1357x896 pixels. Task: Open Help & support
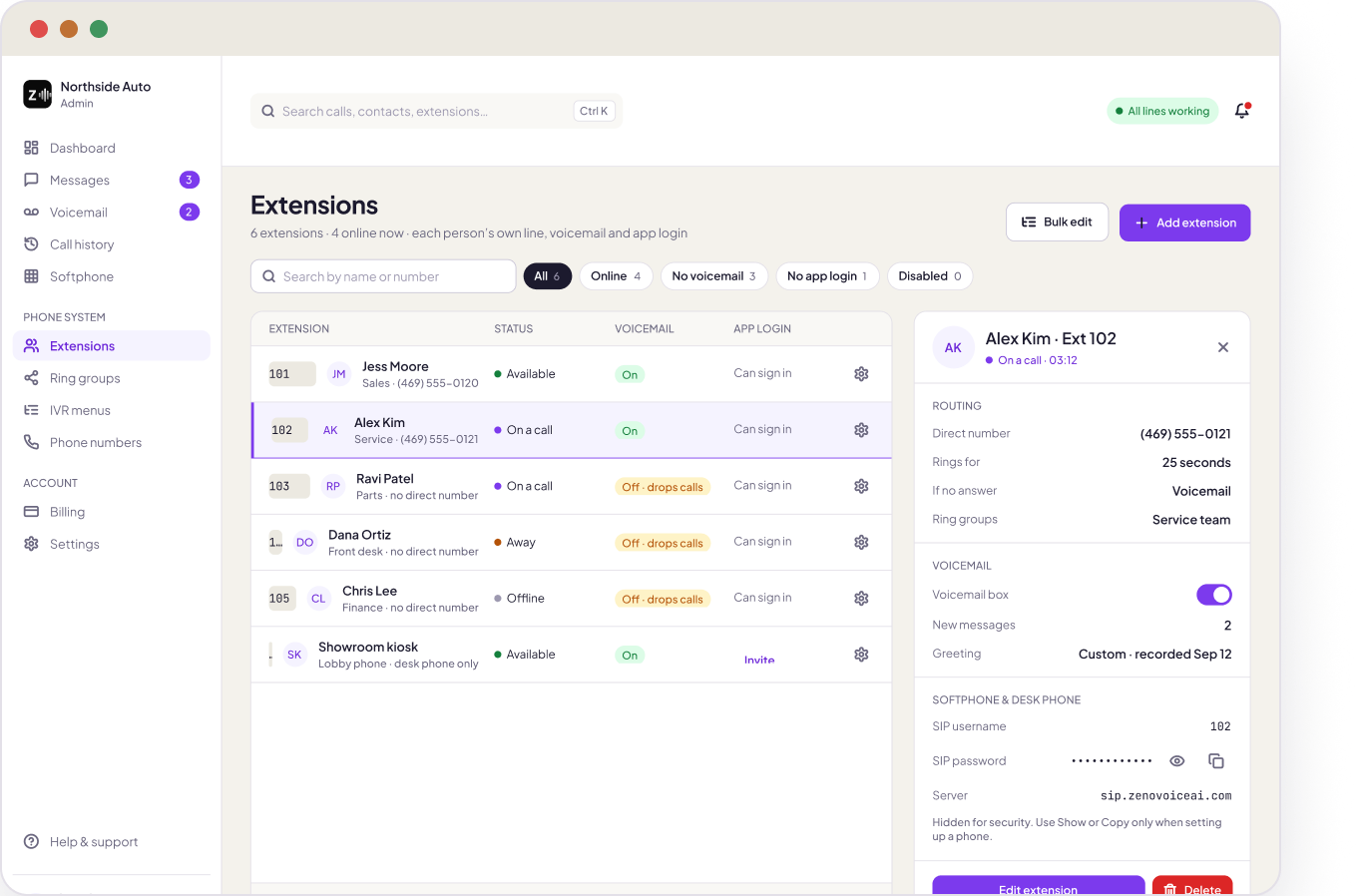point(112,841)
